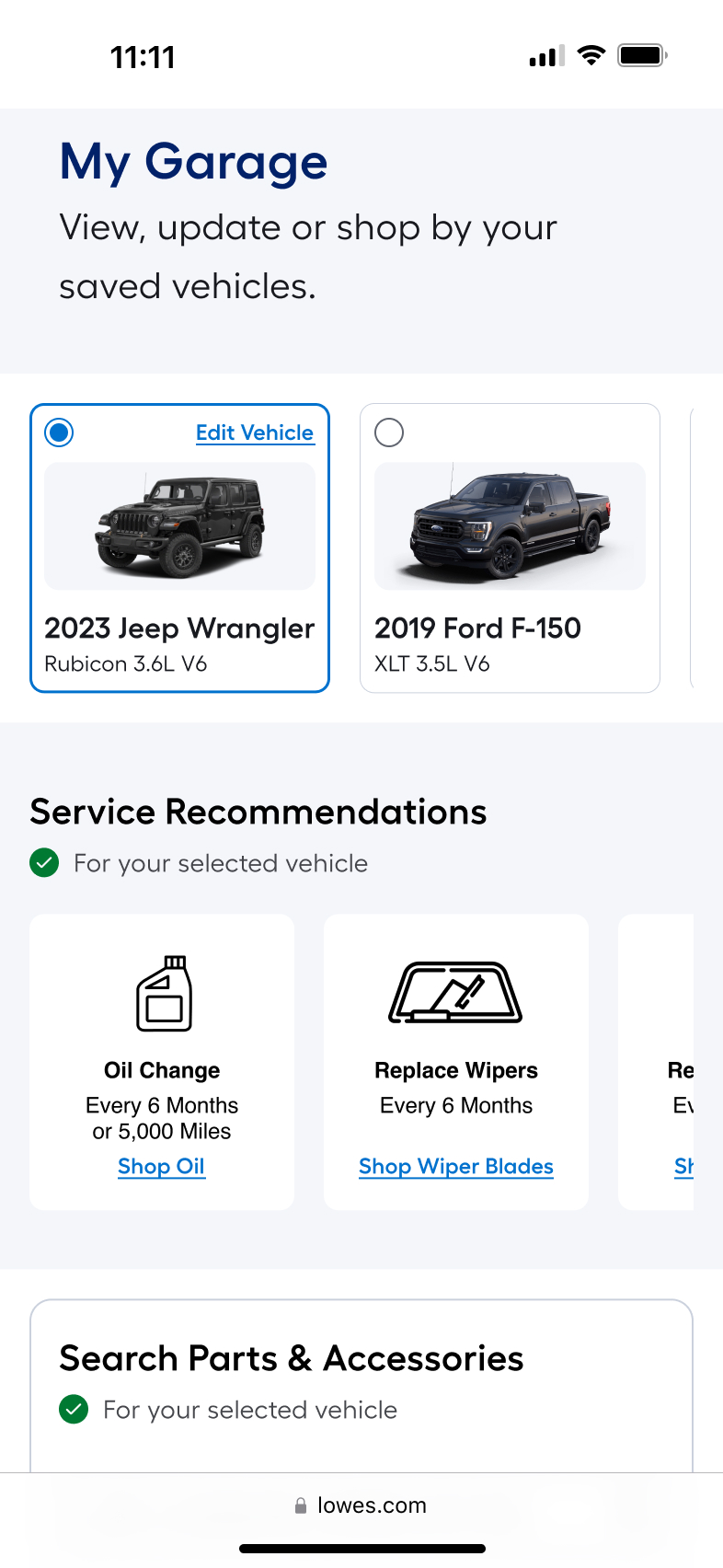Tap the partially visible third vehicle card
Image resolution: width=723 pixels, height=1568 pixels.
[692, 548]
